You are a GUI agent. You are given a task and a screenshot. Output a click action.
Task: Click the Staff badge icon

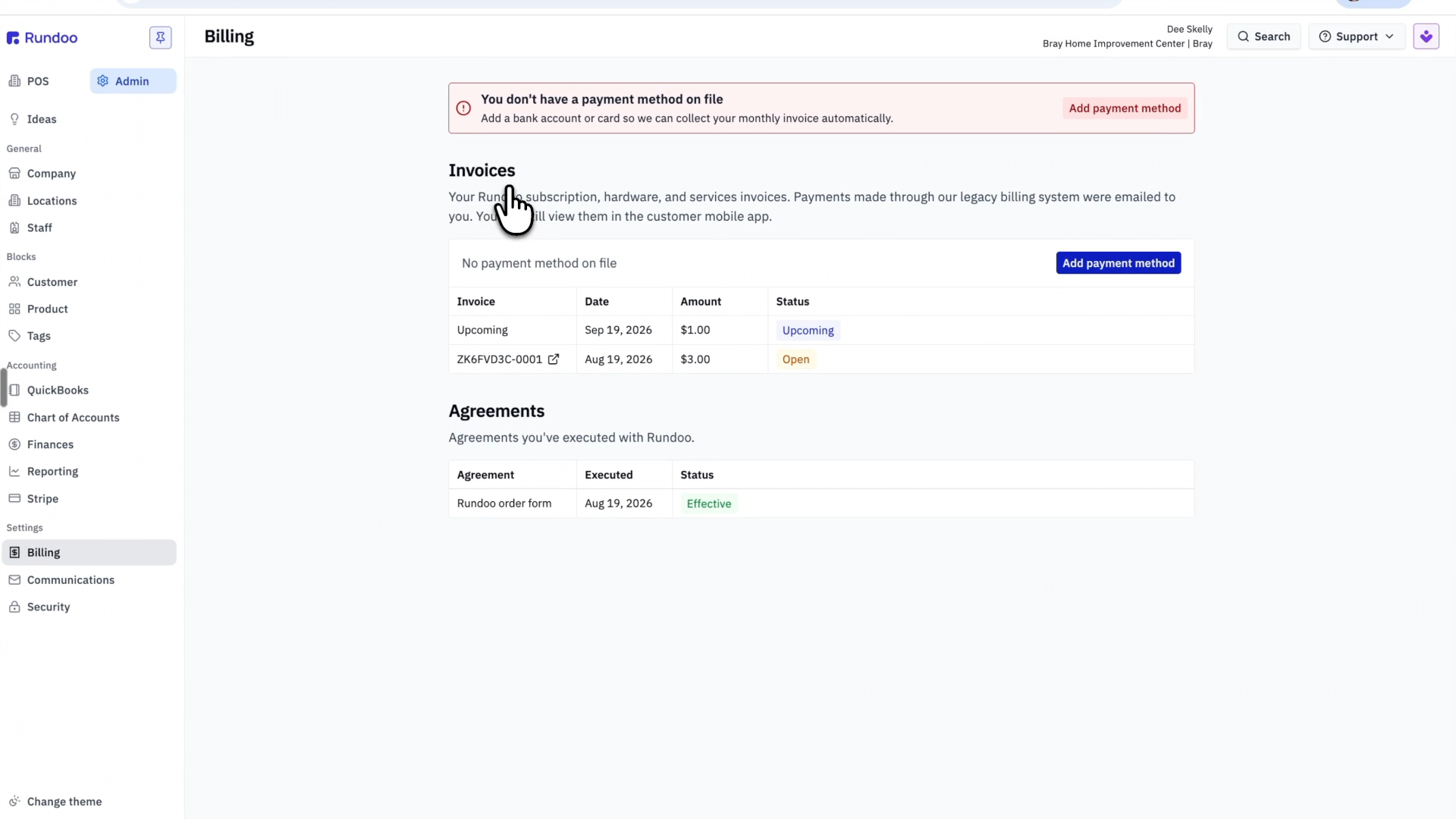click(x=14, y=227)
